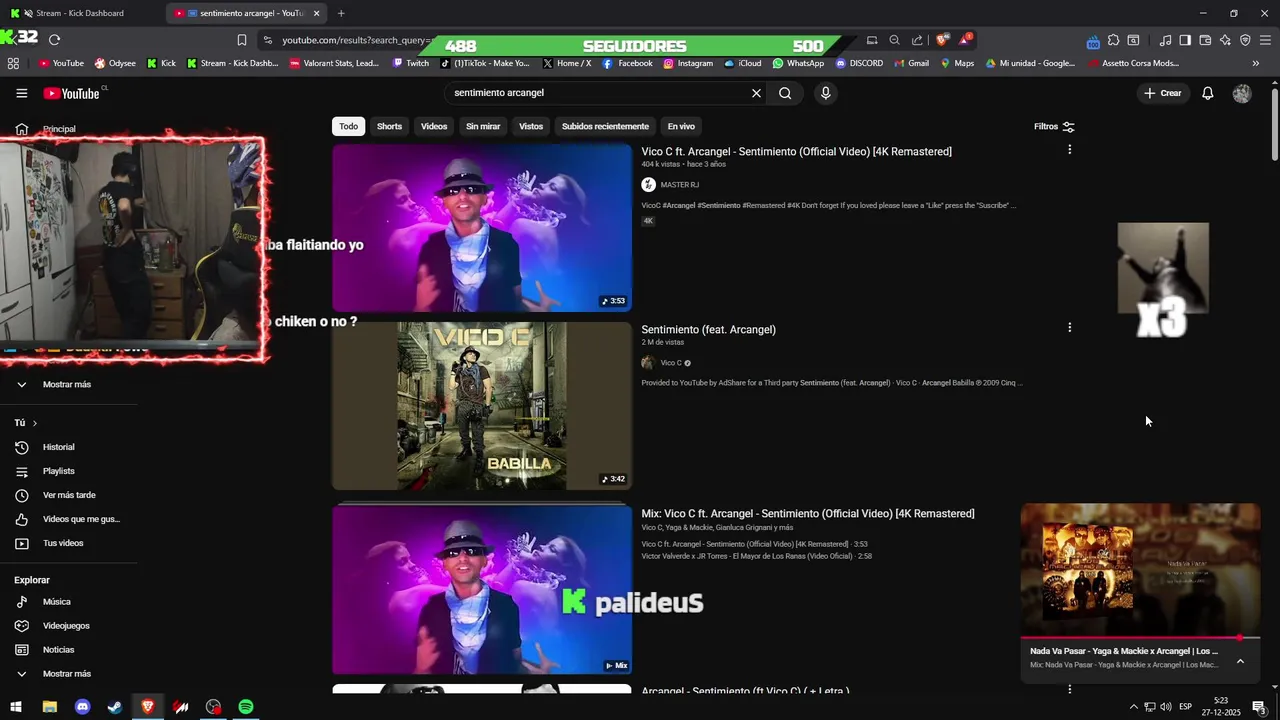Viewport: 1280px width, 720px height.
Task: Open title Sentimiento (feat. Arcangel)
Action: pyautogui.click(x=708, y=330)
